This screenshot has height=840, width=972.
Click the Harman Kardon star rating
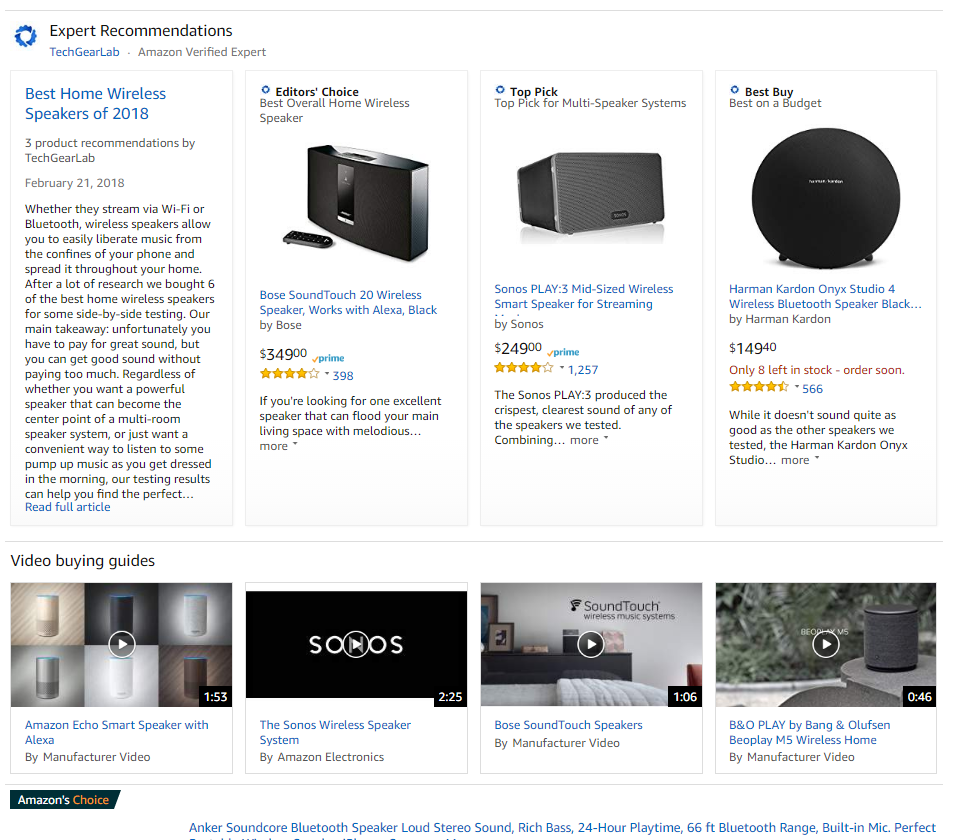click(x=759, y=388)
